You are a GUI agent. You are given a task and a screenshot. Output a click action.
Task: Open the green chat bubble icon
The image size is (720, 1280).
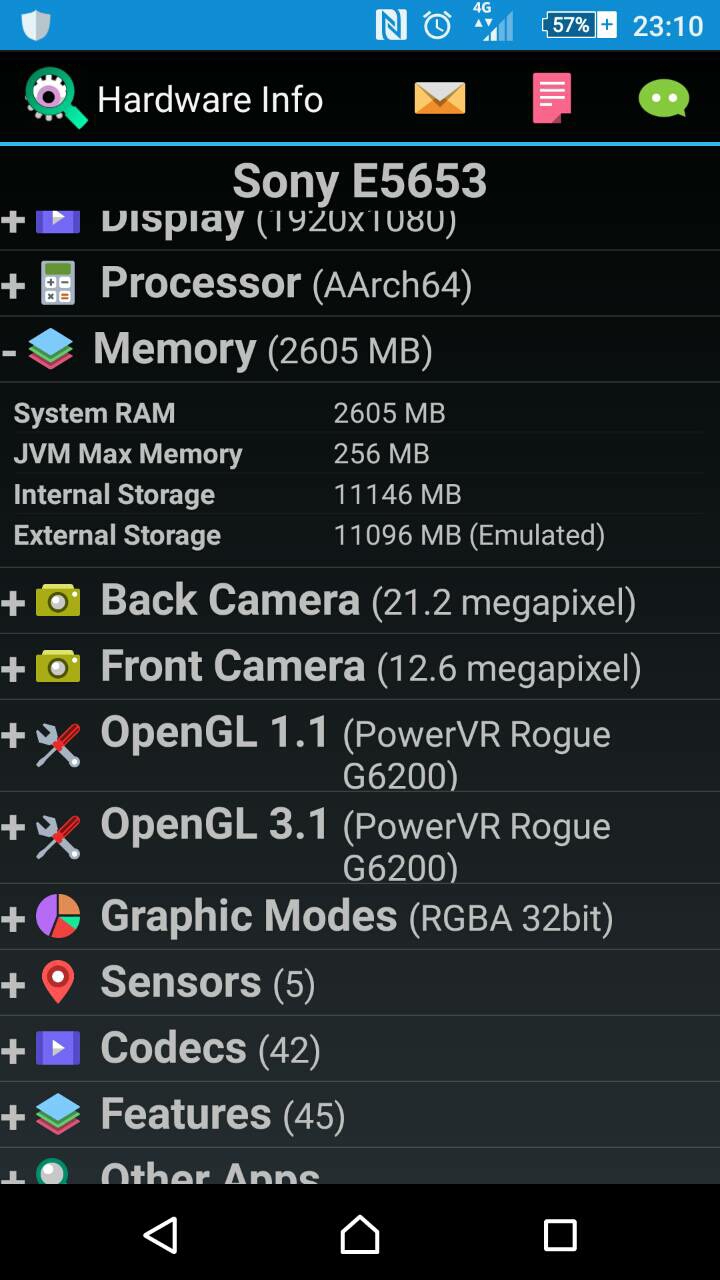[664, 98]
